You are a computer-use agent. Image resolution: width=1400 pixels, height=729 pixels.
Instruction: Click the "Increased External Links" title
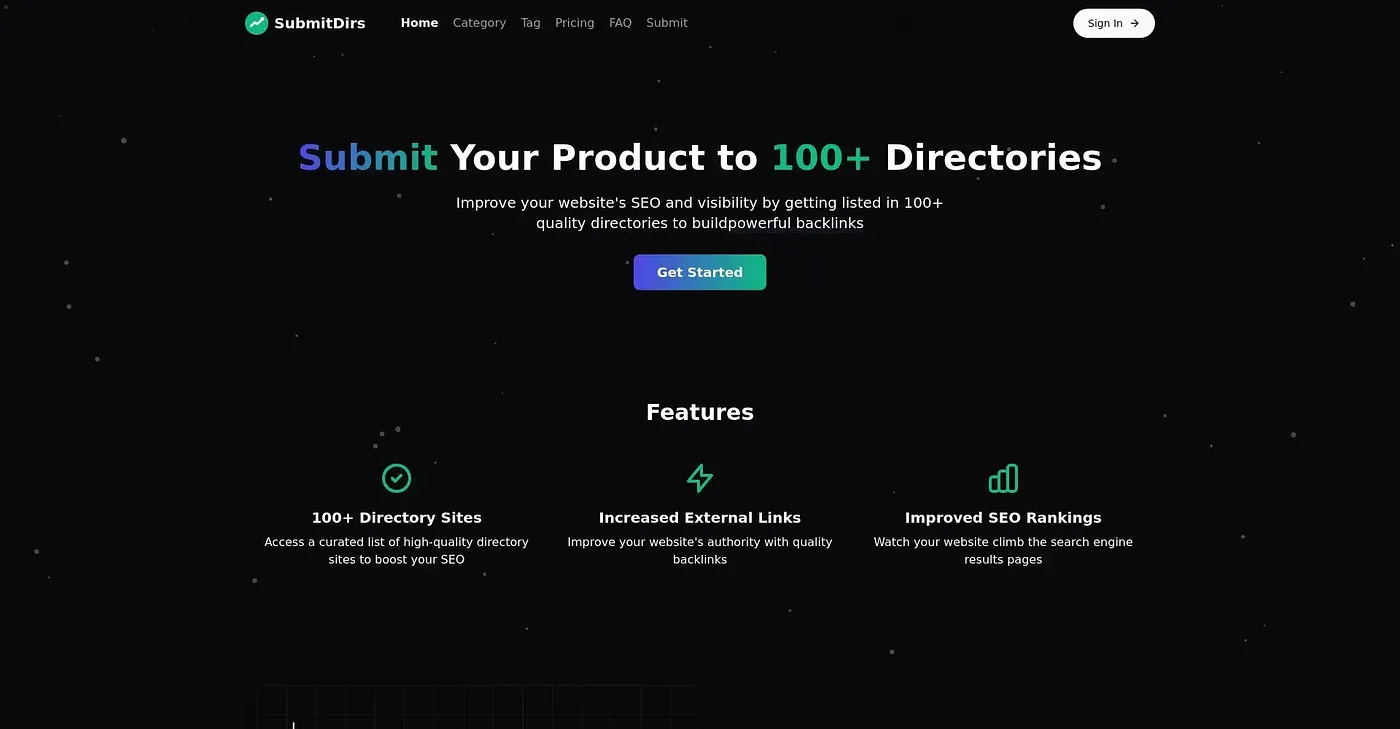click(700, 518)
